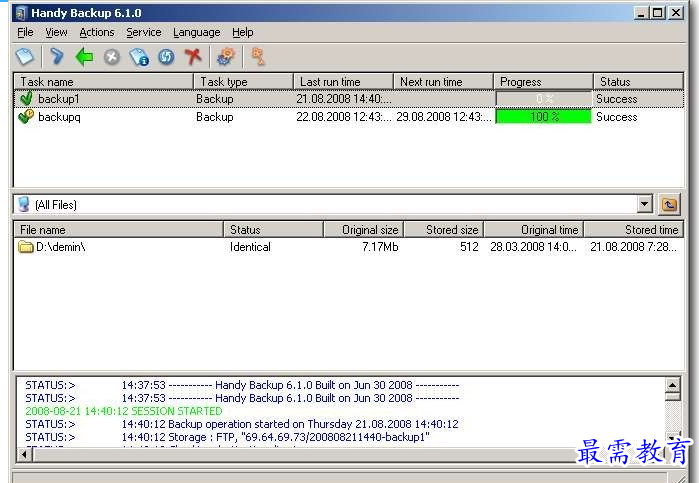Sort by Task name column header
Screen dimensions: 699x483
[104, 82]
